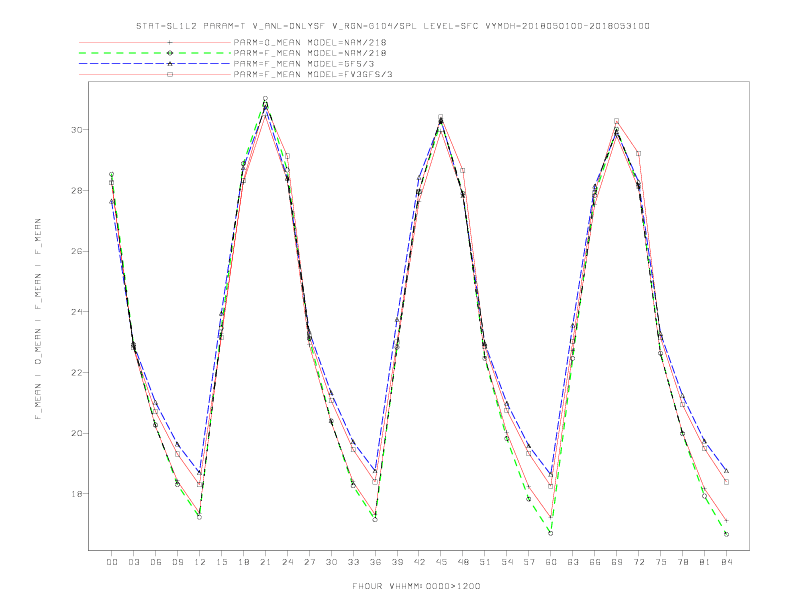Click the O_MEAN plus data point at hour 84
Viewport: 792px width, 612px height.
pos(726,521)
